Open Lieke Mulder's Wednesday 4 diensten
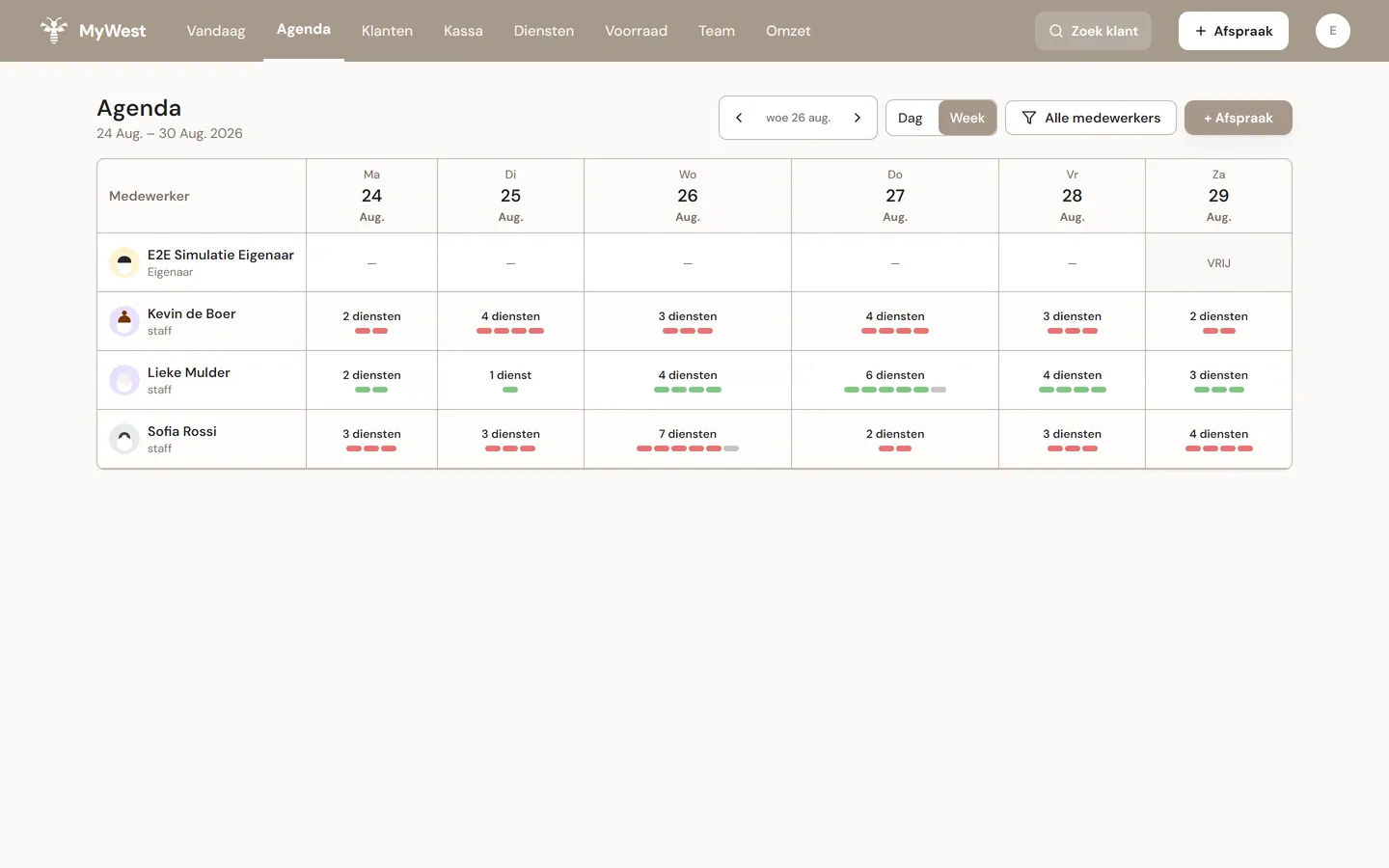 pyautogui.click(x=688, y=380)
